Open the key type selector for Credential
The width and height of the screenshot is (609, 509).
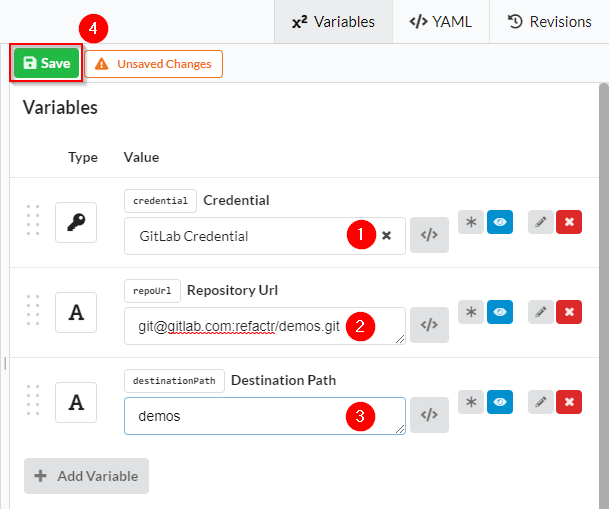pyautogui.click(x=75, y=222)
